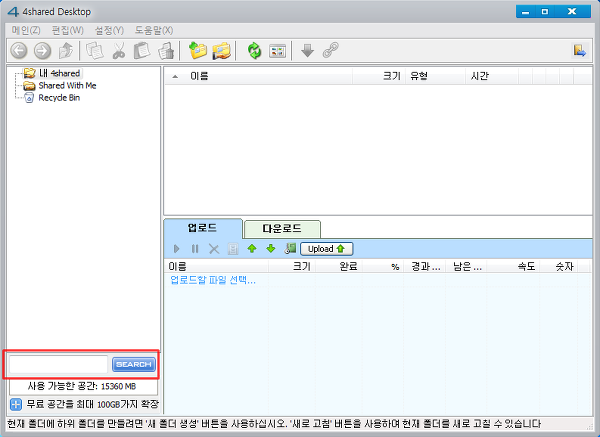Click the % column header
The width and height of the screenshot is (600, 437).
coord(395,267)
